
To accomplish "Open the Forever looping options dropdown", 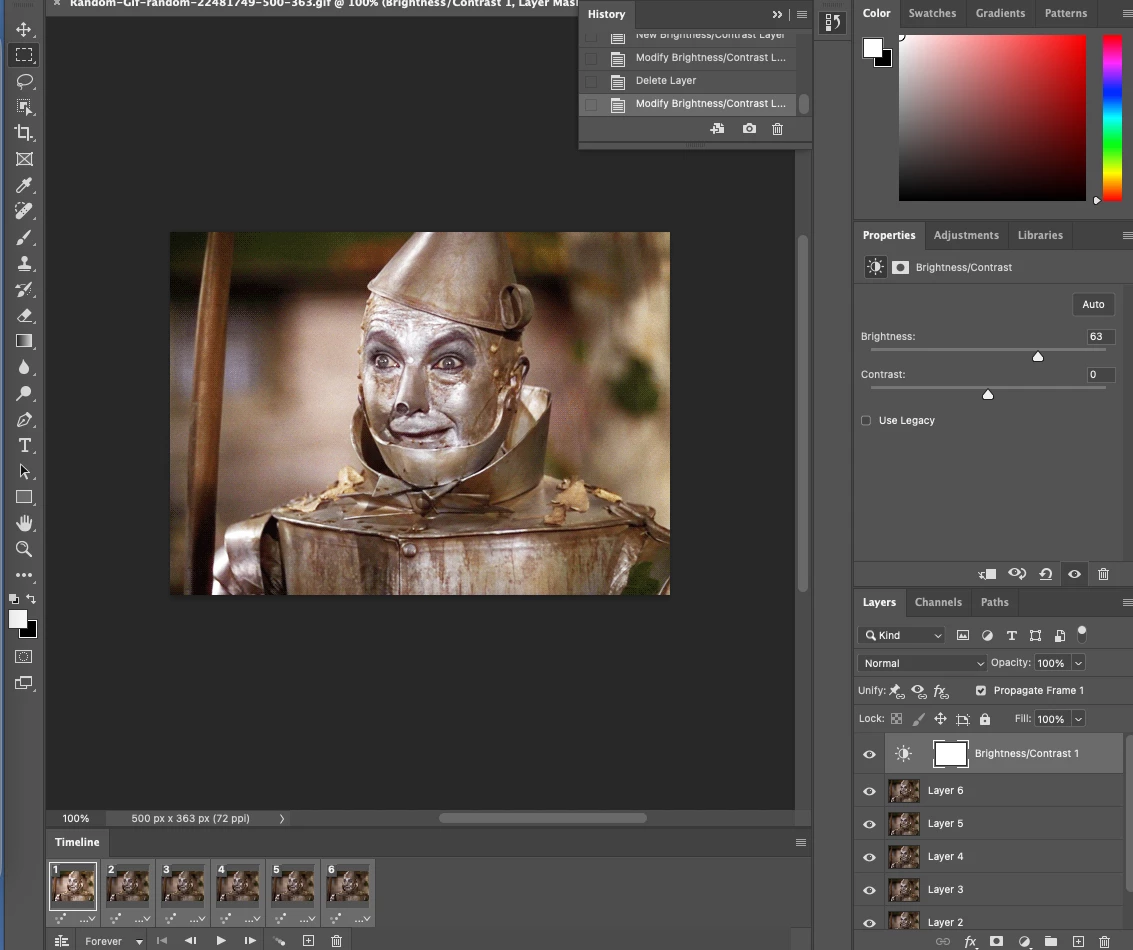I will [113, 941].
